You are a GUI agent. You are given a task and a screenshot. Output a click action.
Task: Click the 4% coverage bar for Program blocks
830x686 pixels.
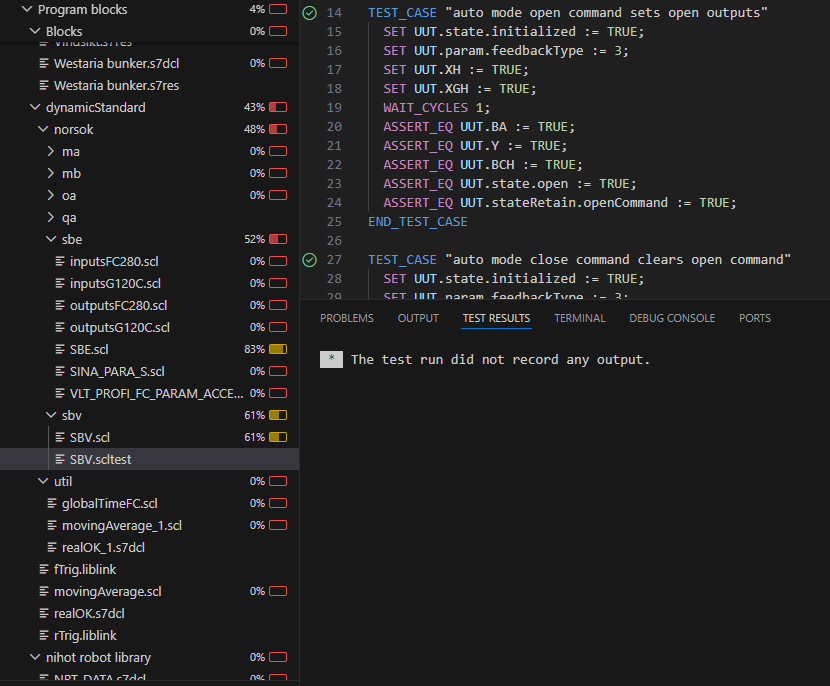[x=278, y=10]
